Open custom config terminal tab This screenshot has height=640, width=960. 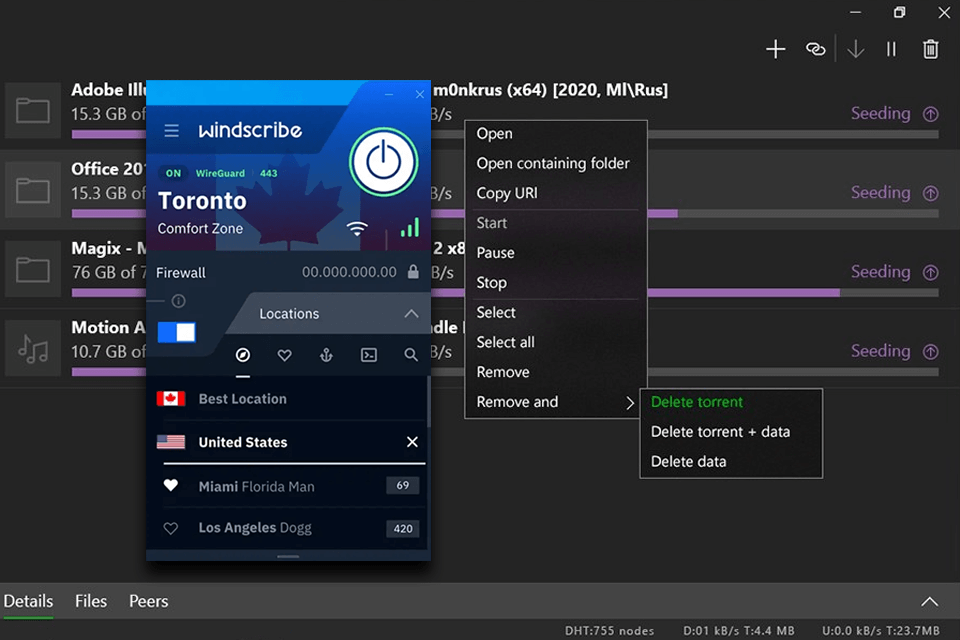pyautogui.click(x=369, y=355)
